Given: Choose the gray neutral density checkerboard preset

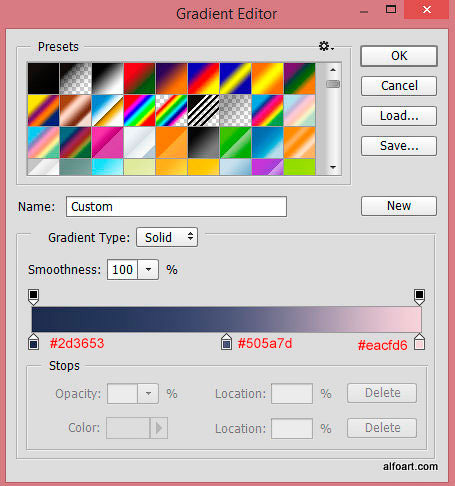Looking at the screenshot, I should [235, 110].
